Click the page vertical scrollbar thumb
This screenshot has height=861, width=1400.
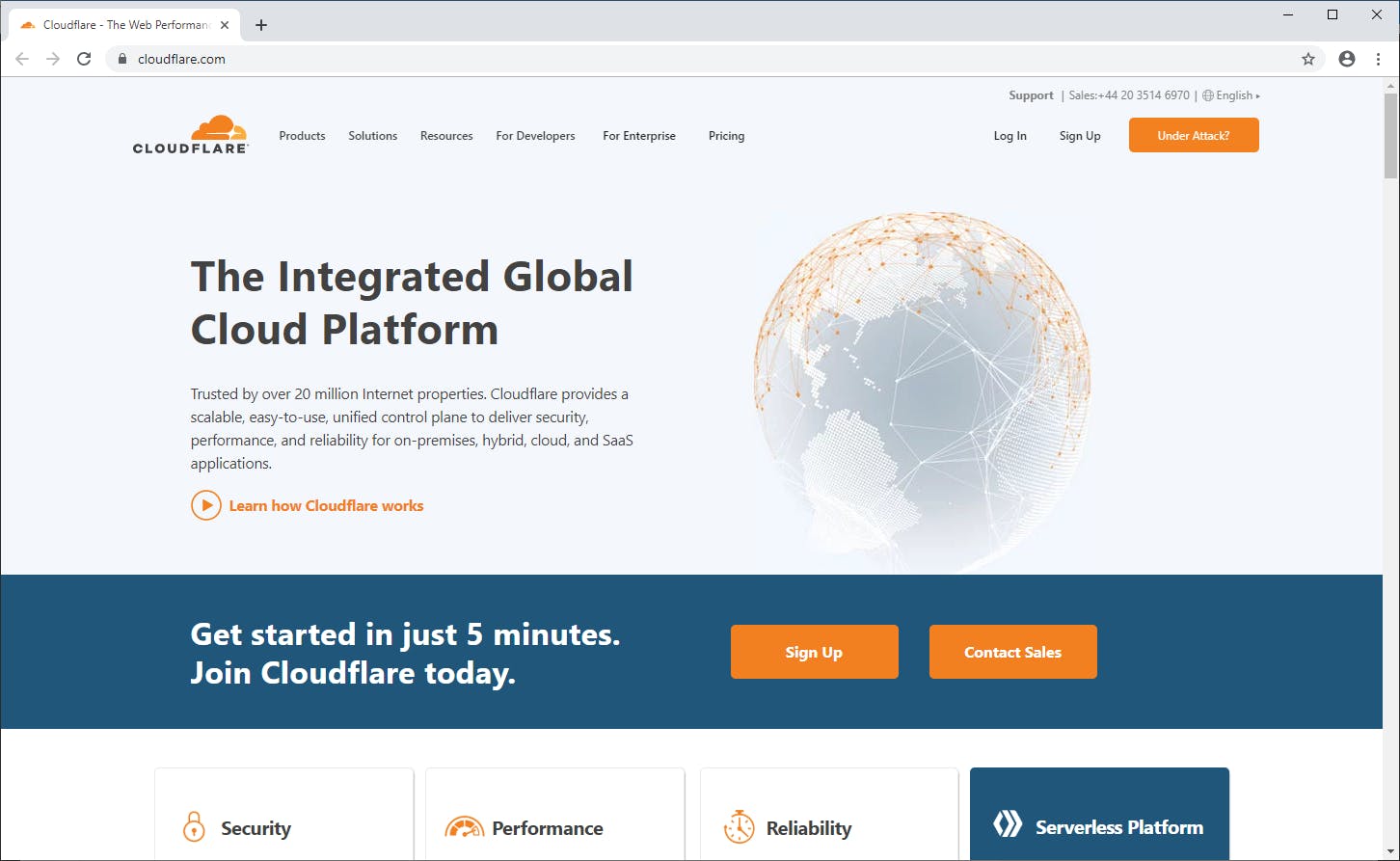1390,135
